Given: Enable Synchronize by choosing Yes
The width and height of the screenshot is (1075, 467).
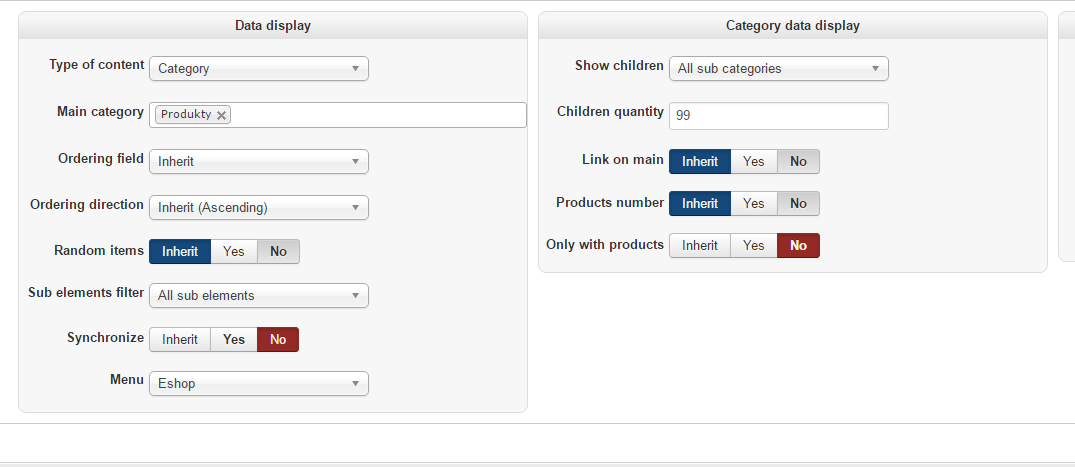Looking at the screenshot, I should (x=234, y=340).
